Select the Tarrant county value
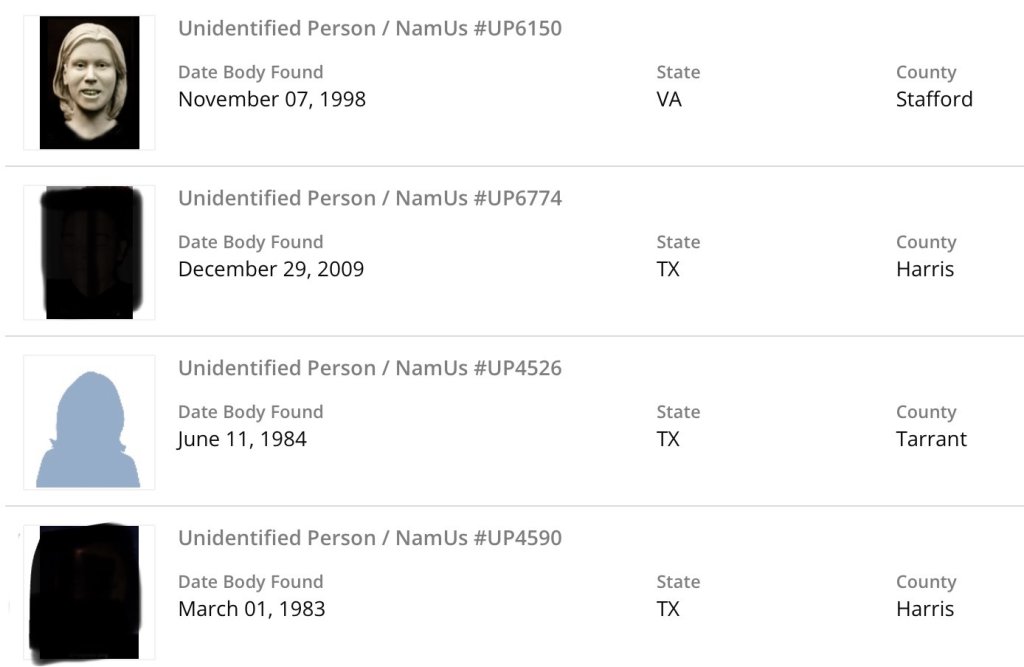The width and height of the screenshot is (1024, 667). (931, 439)
